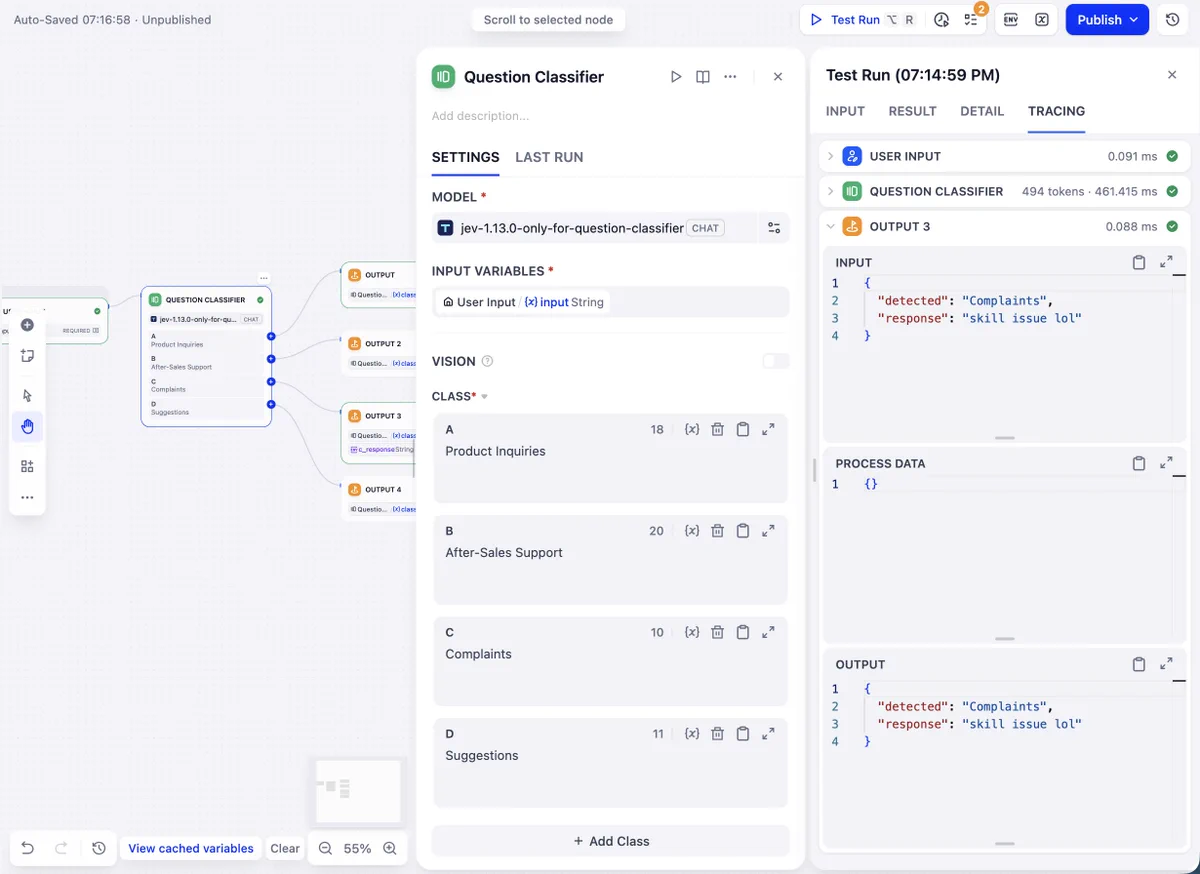Viewport: 1200px width, 874px height.
Task: Open the Question Classifier canvas node ellipsis menu
Action: 264,278
